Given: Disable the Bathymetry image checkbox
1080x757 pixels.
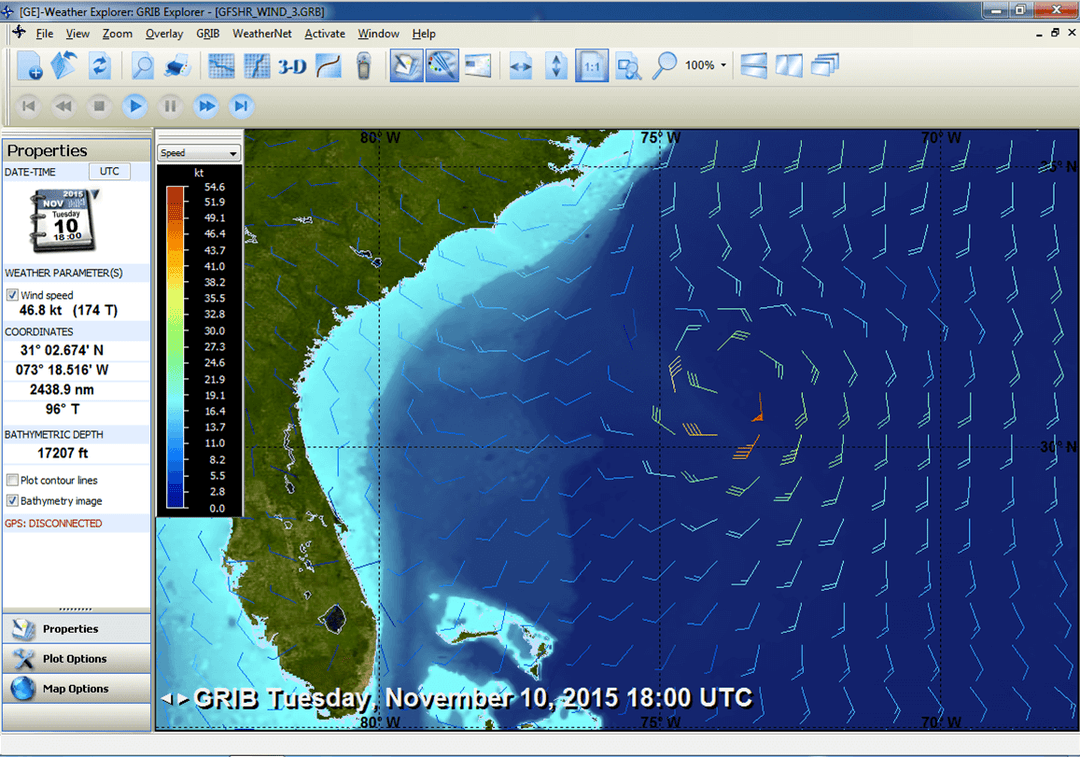Looking at the screenshot, I should [12, 501].
